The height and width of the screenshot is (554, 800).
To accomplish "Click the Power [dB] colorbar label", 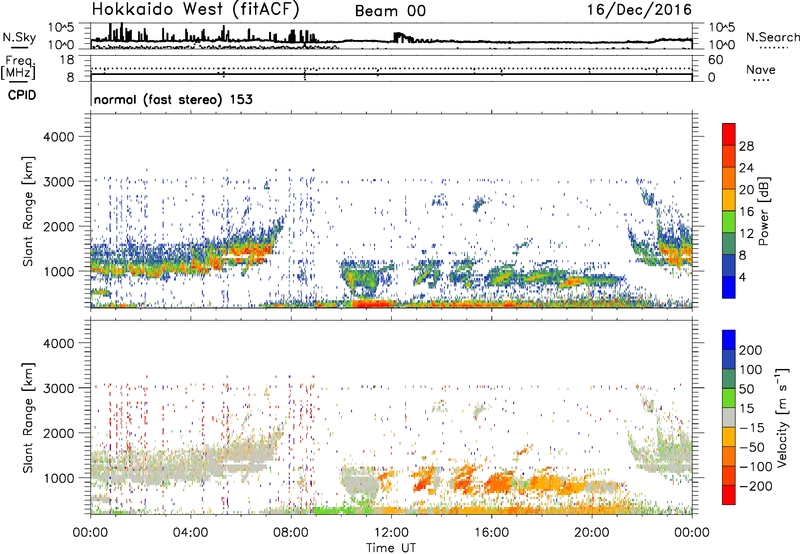I will click(764, 211).
